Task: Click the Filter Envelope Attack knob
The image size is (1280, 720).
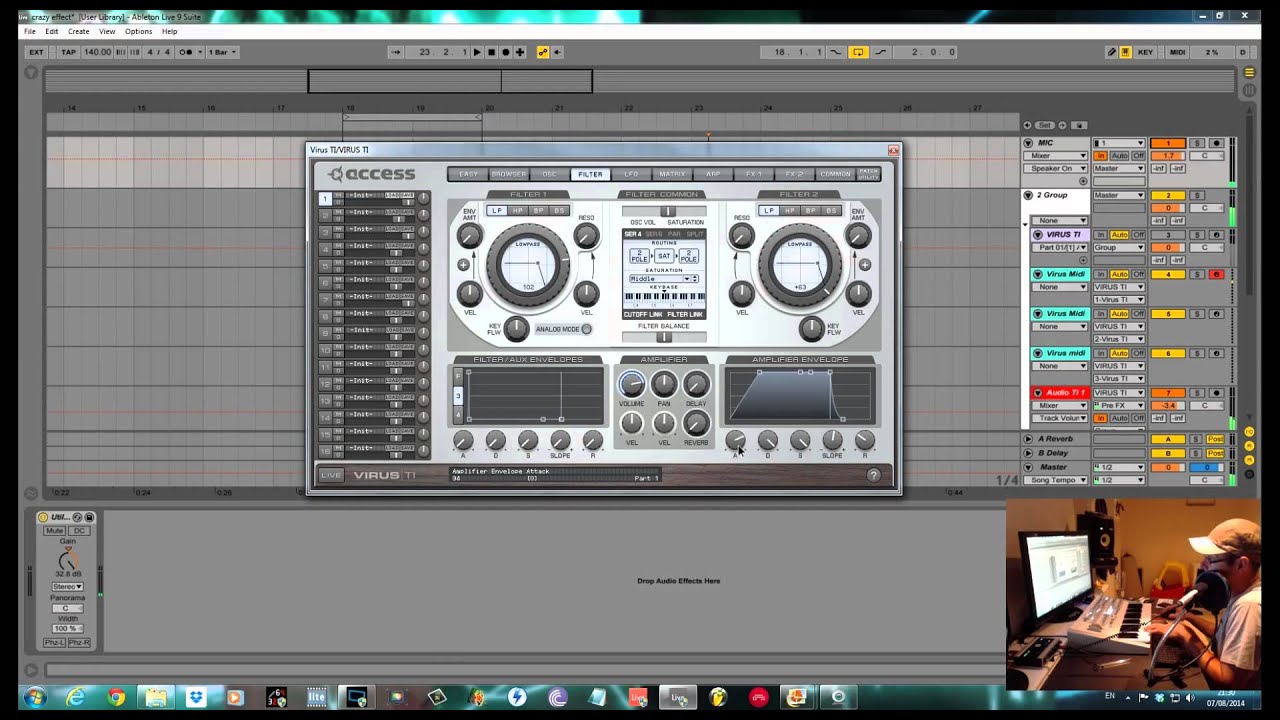Action: click(x=463, y=440)
